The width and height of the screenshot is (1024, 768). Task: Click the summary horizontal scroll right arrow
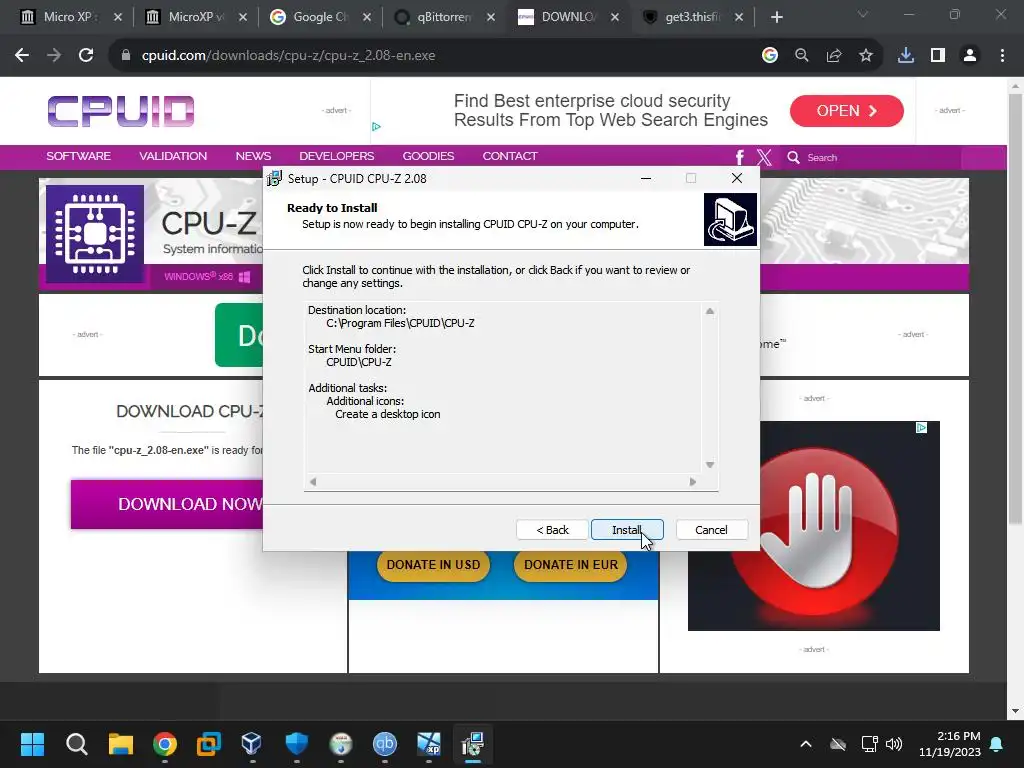pyautogui.click(x=693, y=482)
